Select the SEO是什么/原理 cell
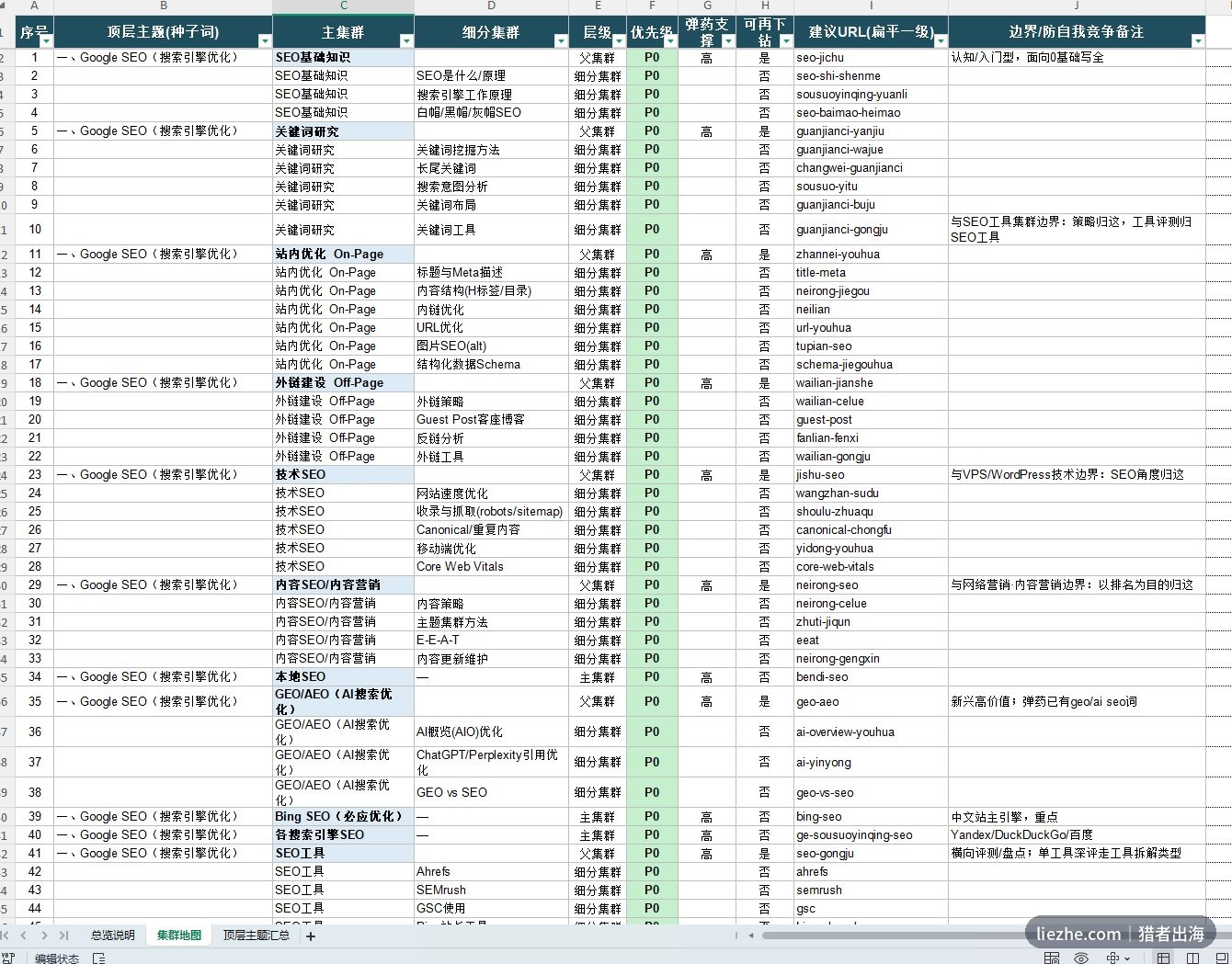Screen dimensions: 1232x964 [492, 75]
